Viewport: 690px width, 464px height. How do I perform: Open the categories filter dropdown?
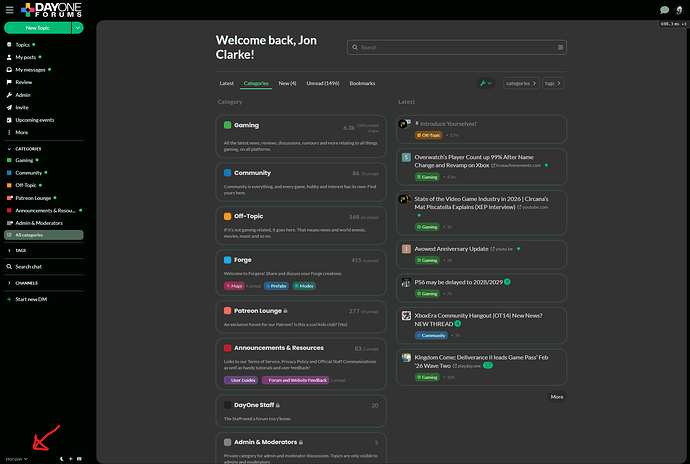pyautogui.click(x=521, y=83)
